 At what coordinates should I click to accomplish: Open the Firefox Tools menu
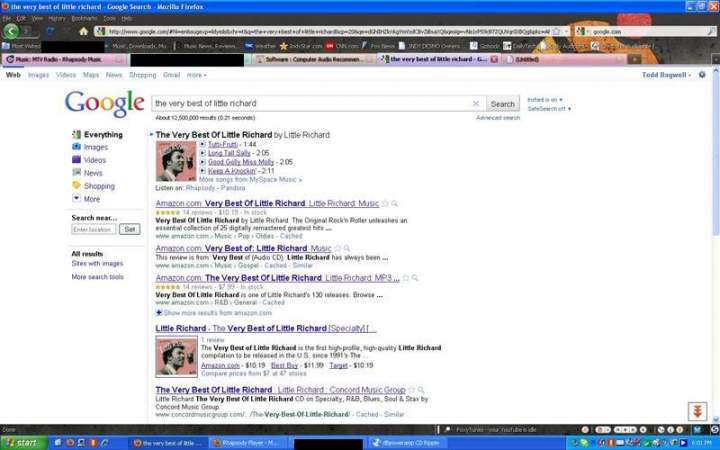[109, 18]
